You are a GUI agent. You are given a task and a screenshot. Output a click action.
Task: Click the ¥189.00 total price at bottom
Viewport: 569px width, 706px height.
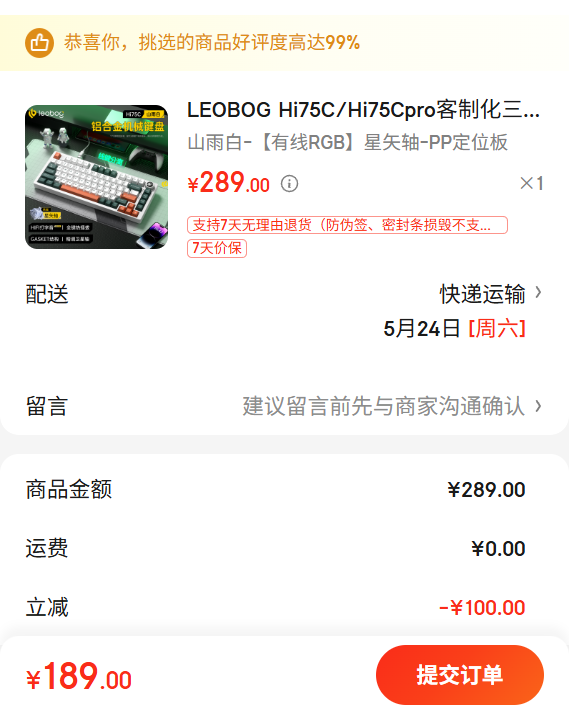[x=79, y=676]
